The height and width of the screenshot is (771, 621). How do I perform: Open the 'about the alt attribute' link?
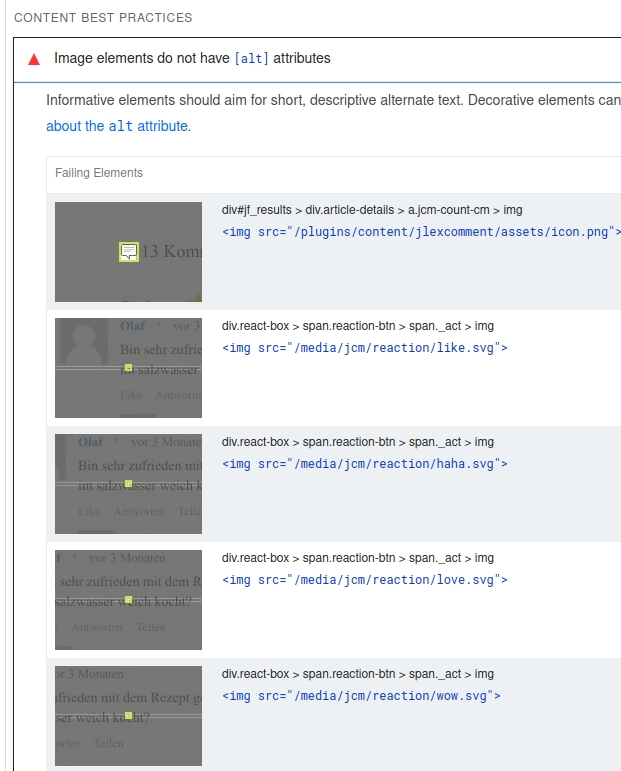[x=118, y=126]
